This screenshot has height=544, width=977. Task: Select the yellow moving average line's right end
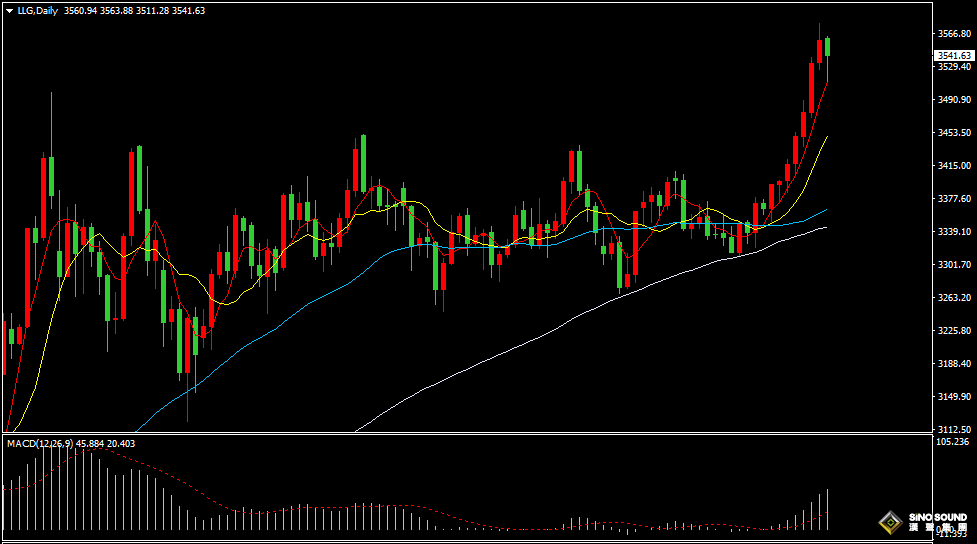826,137
